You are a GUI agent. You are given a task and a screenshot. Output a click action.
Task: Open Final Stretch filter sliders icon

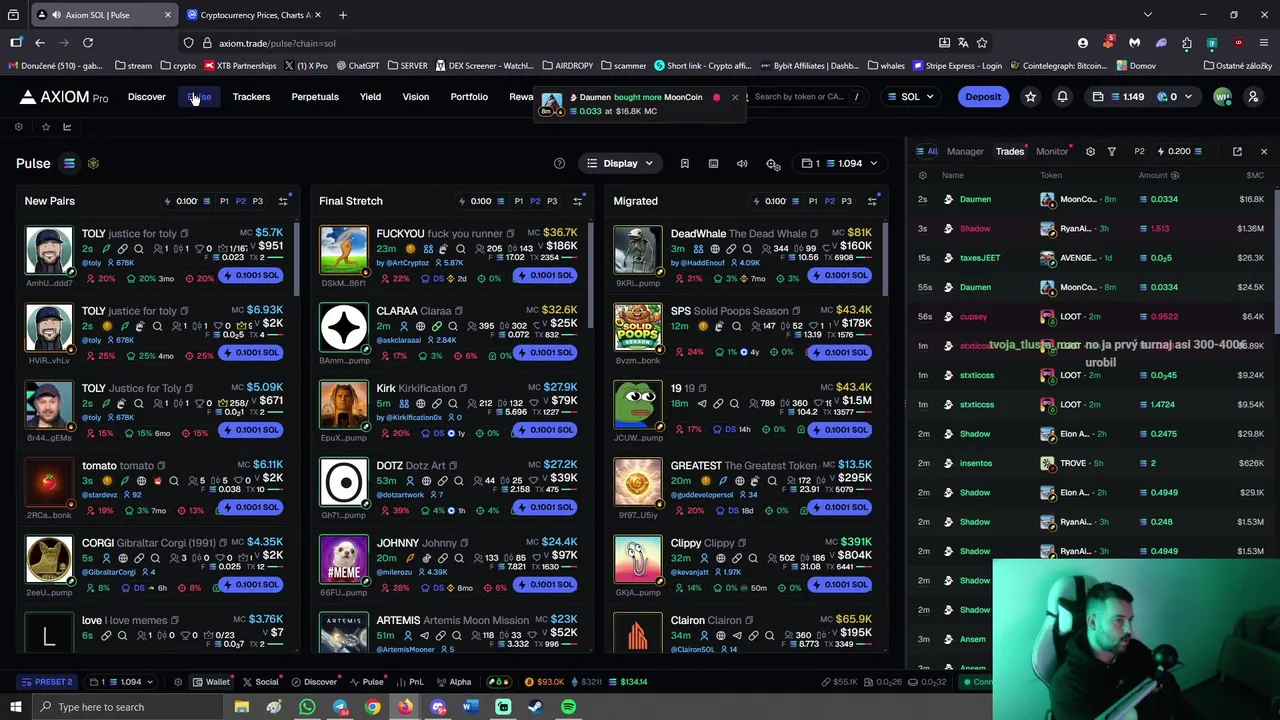coord(577,201)
